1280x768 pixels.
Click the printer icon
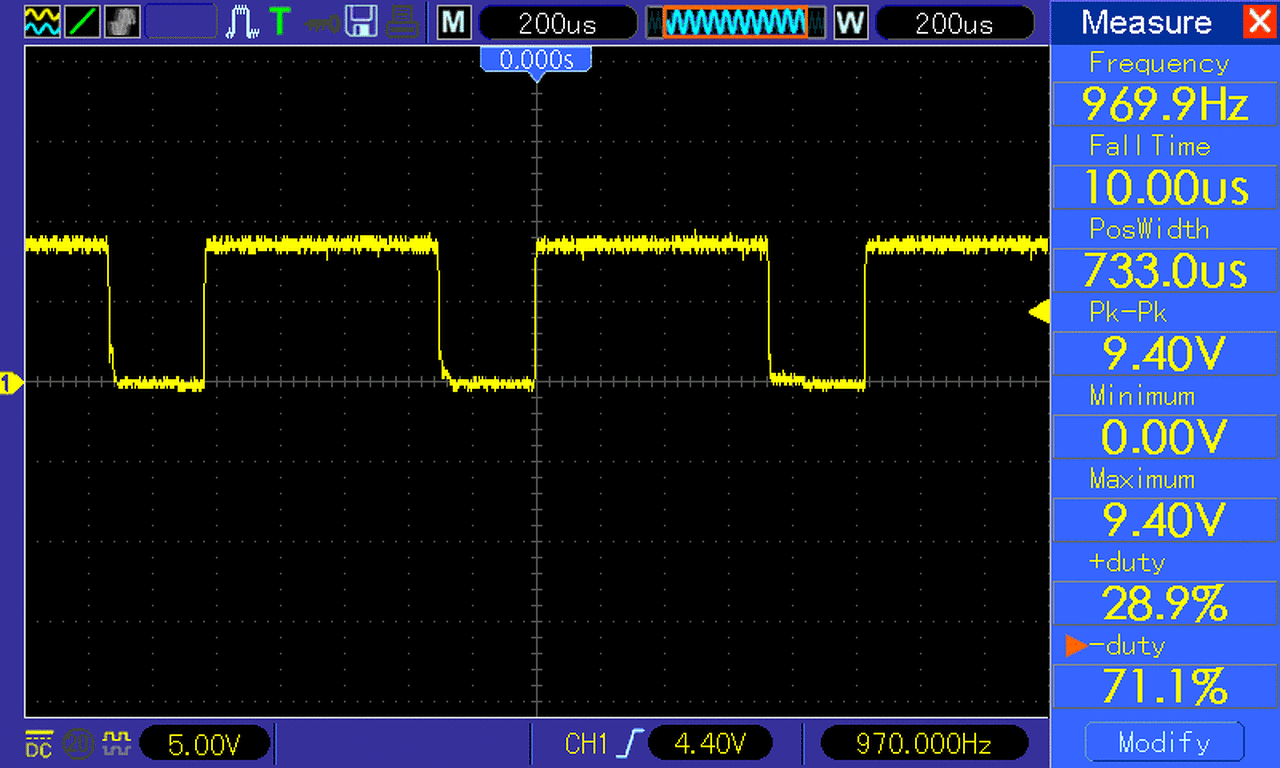[402, 21]
